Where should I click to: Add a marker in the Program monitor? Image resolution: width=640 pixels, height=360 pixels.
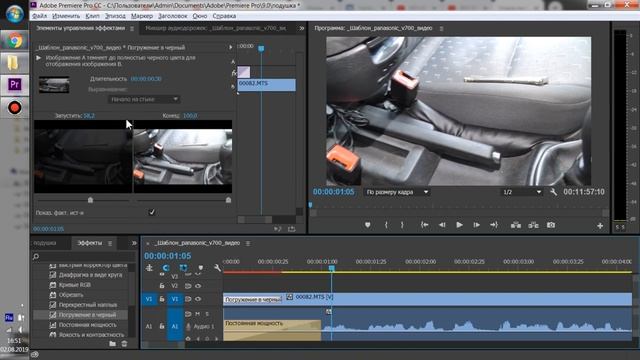coord(368,225)
